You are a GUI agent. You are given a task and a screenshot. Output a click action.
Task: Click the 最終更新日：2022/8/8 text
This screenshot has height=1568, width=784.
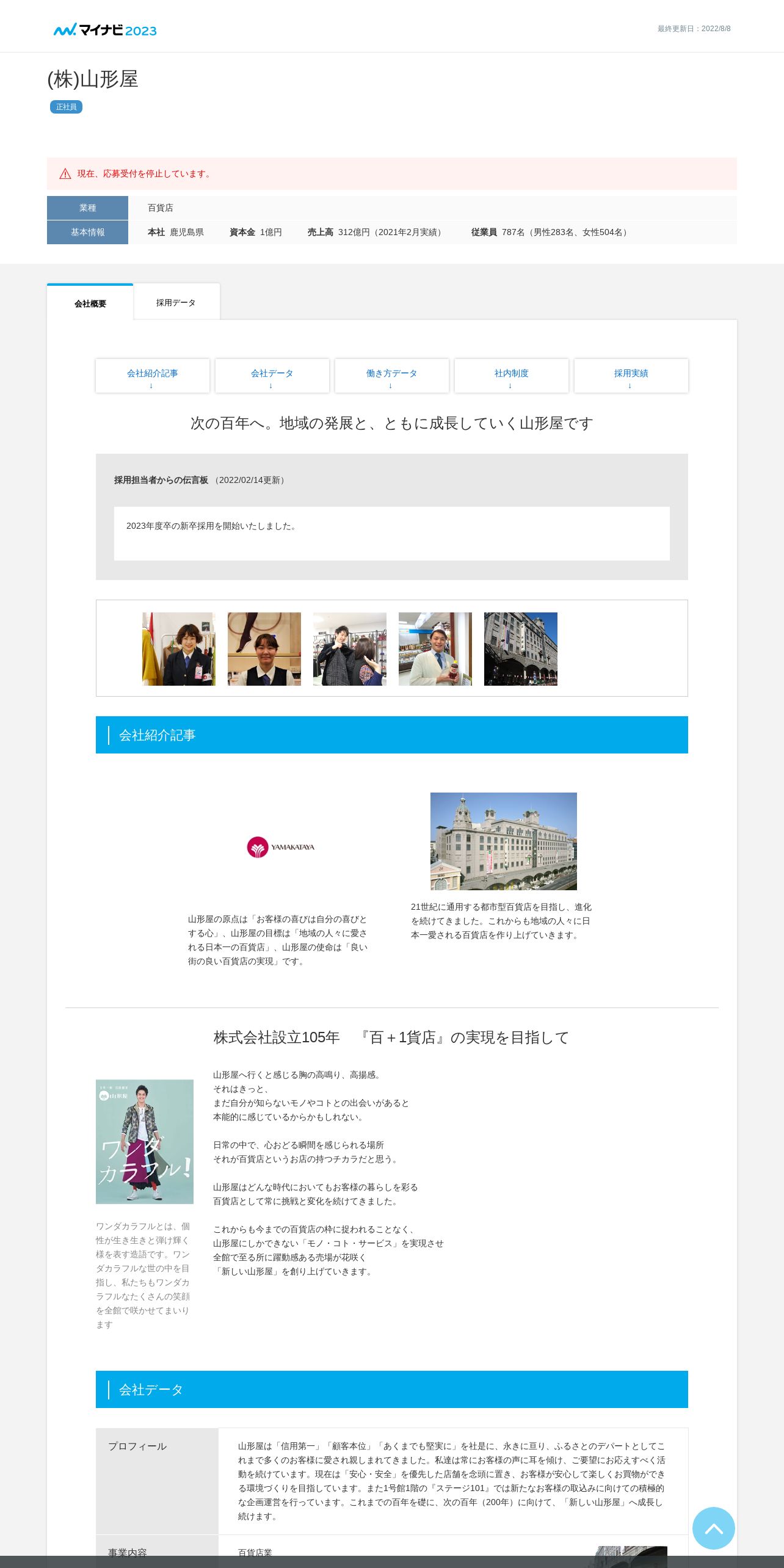click(x=694, y=29)
